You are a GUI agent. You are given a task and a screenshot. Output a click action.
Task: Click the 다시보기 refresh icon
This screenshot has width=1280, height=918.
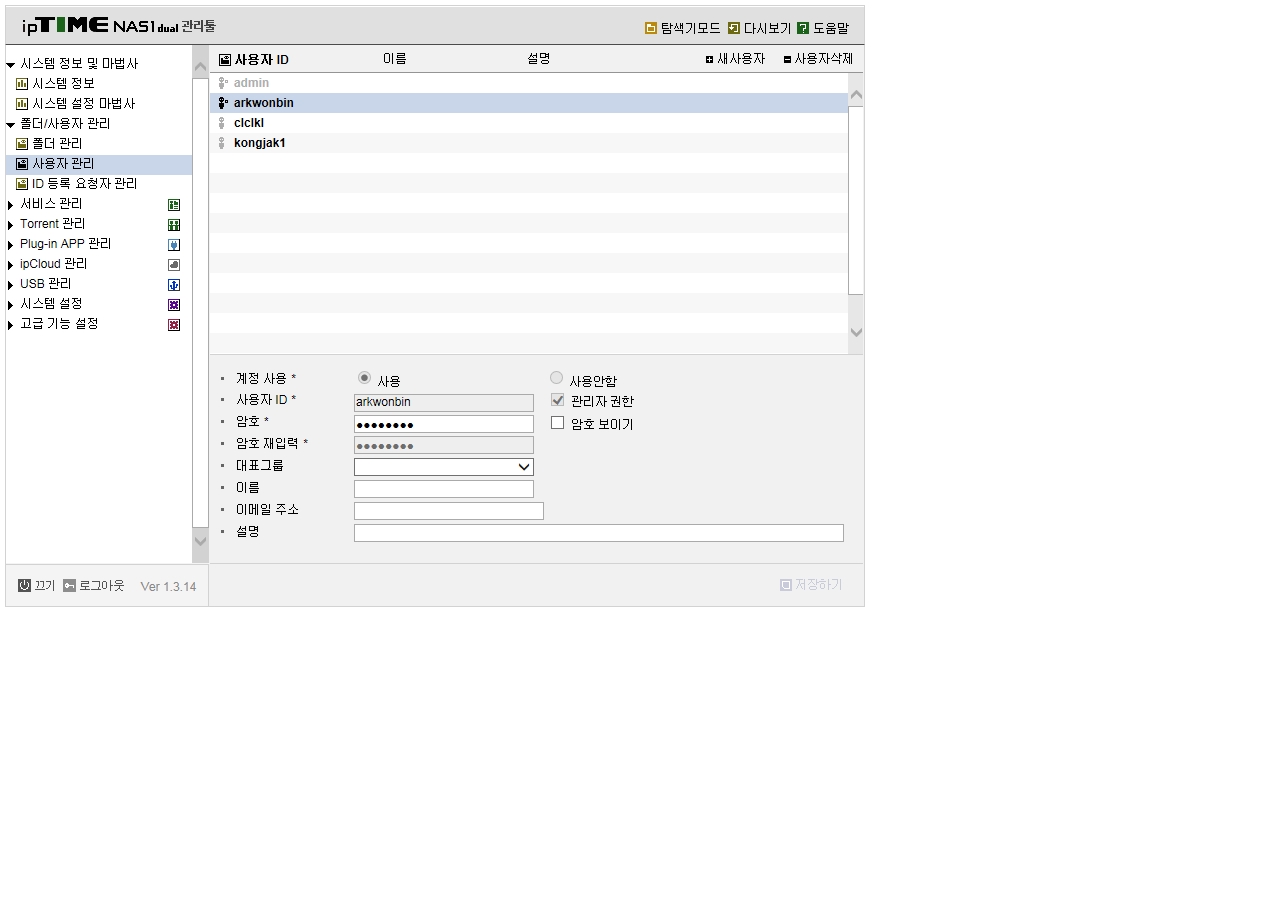pyautogui.click(x=734, y=28)
